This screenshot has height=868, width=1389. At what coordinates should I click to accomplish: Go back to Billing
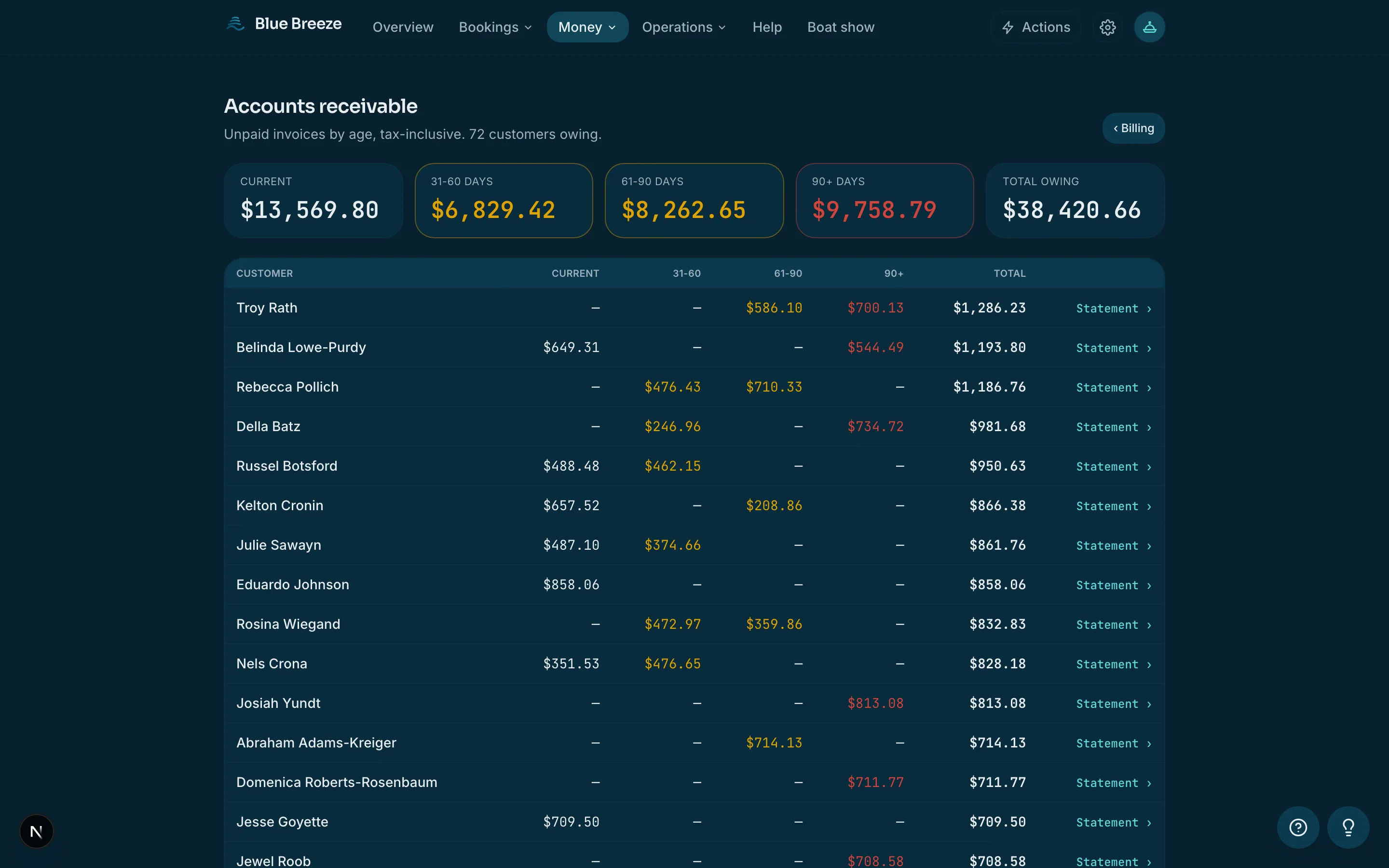(x=1133, y=128)
